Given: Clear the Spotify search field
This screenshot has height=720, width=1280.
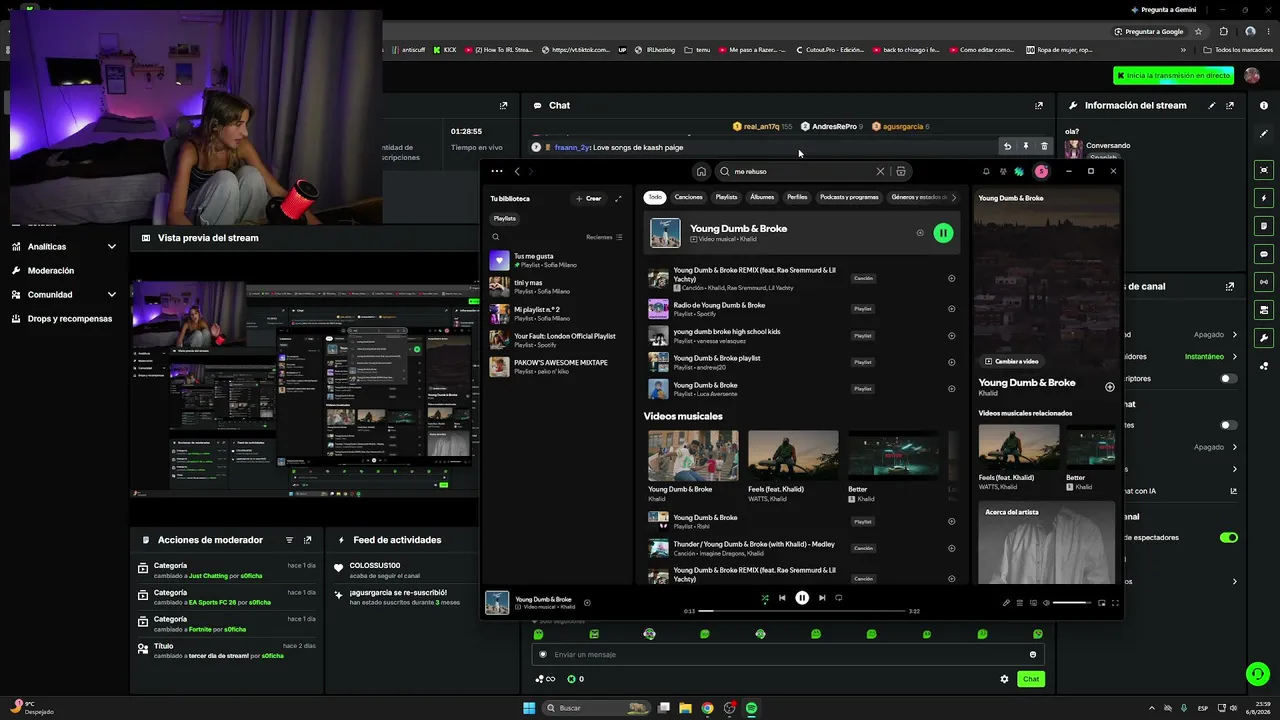Looking at the screenshot, I should click(880, 171).
